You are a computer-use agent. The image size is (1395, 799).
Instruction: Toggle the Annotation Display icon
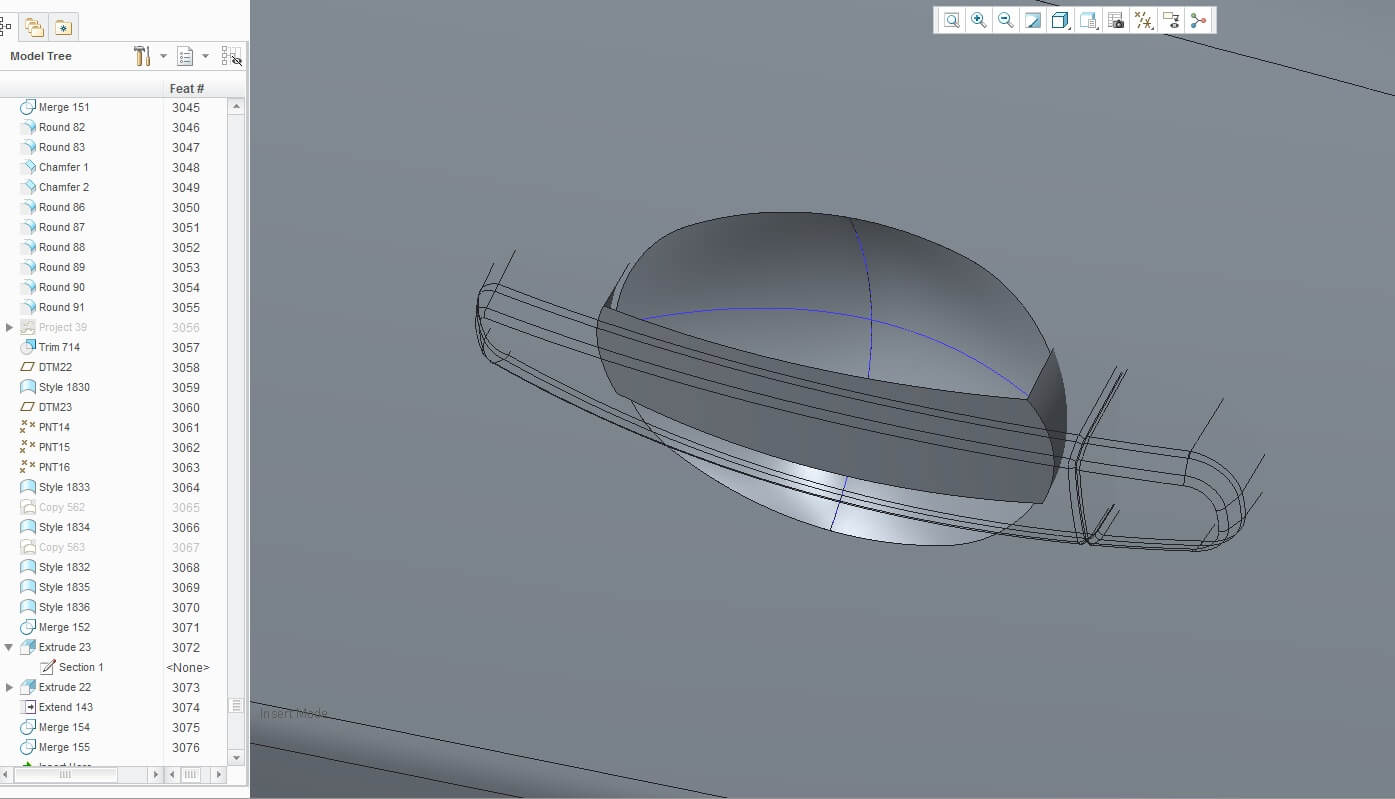[1171, 20]
